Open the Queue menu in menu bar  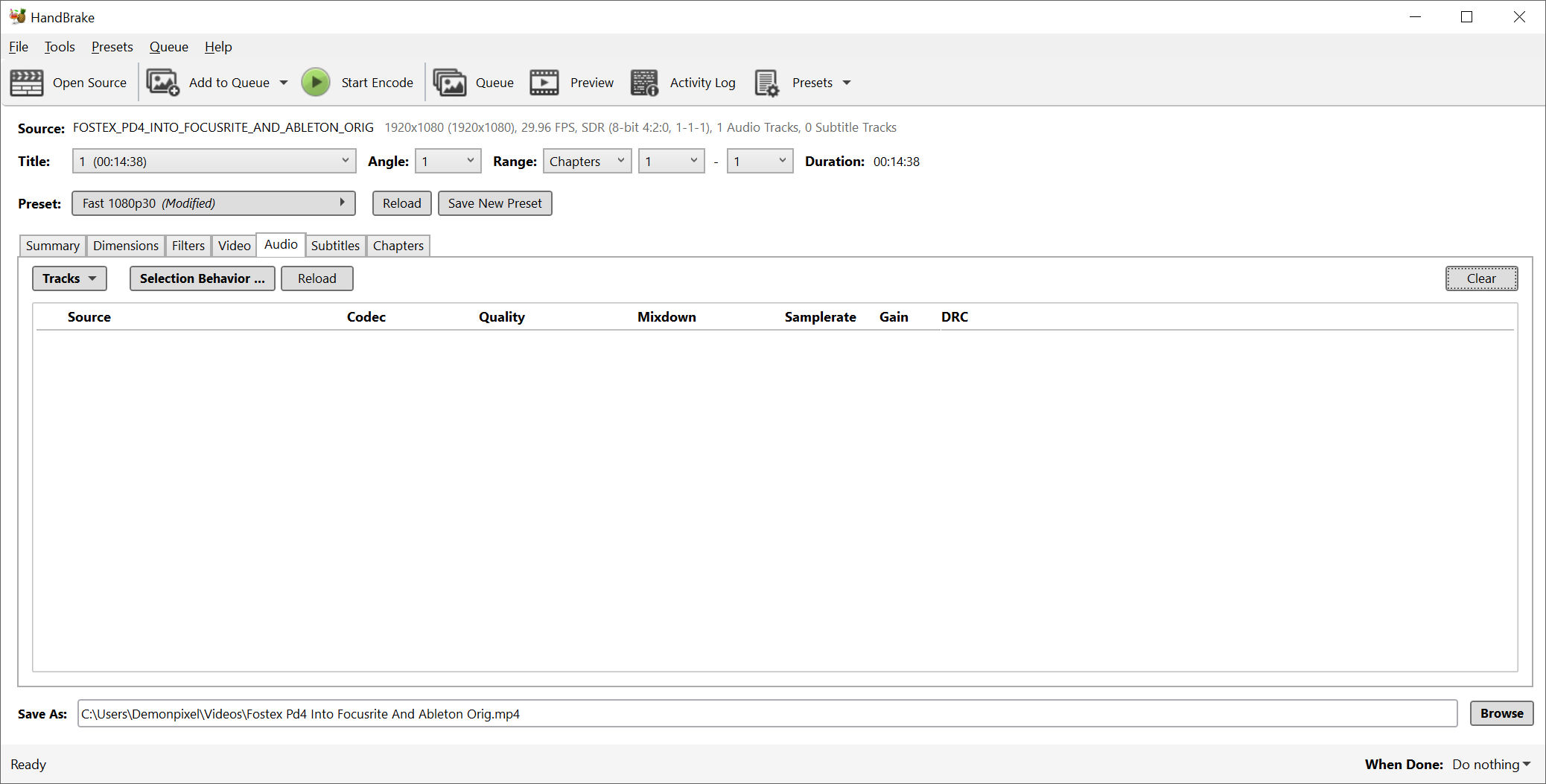pyautogui.click(x=169, y=47)
